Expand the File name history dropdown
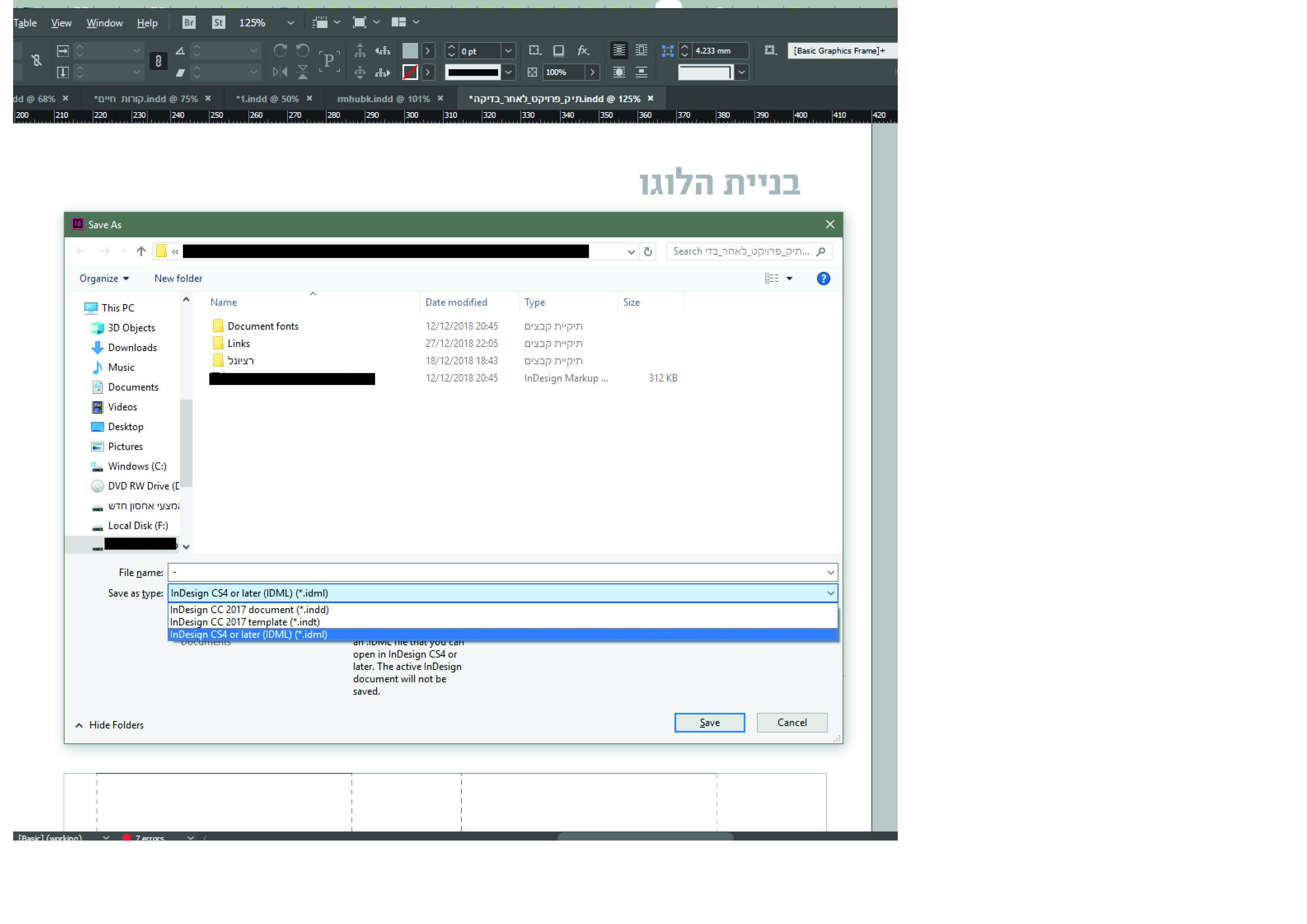Screen dimensions: 1307x924 (x=830, y=572)
